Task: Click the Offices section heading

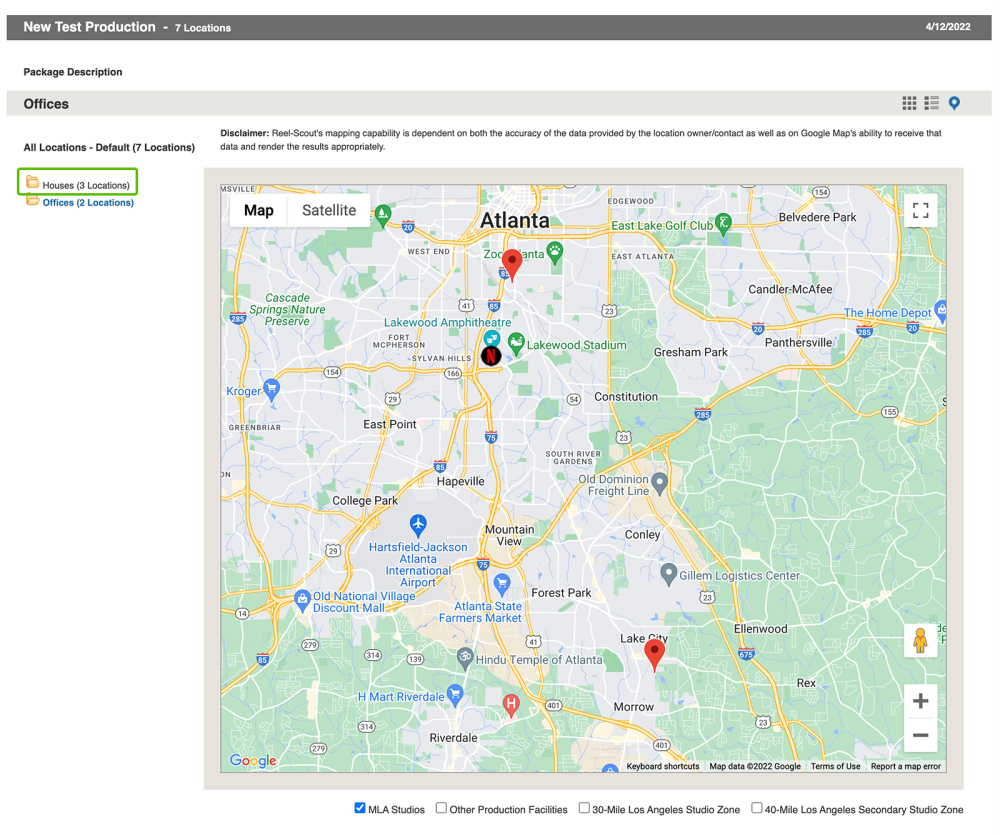Action: 46,104
